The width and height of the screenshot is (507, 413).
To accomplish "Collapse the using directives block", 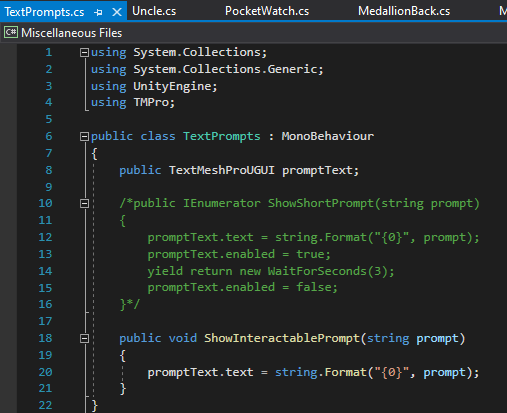I will coord(84,52).
